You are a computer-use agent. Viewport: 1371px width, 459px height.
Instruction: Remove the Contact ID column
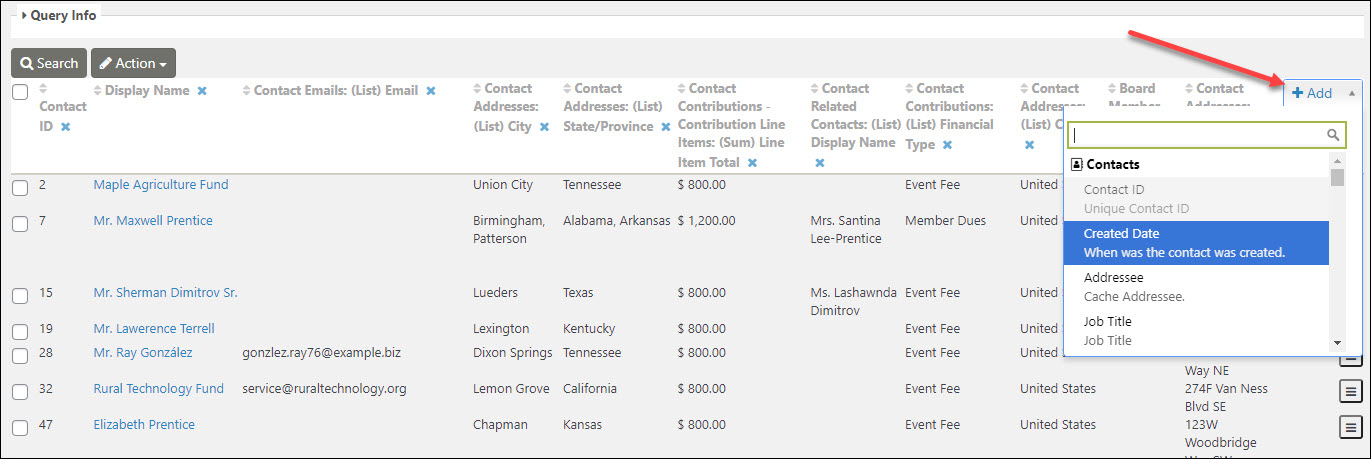[x=65, y=127]
